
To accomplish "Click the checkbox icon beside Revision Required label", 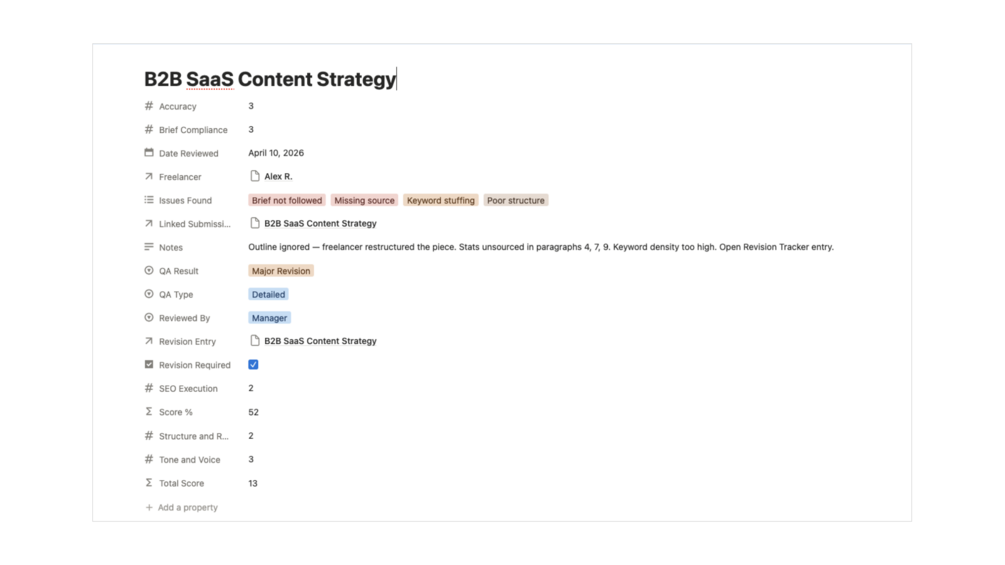I will click(149, 364).
